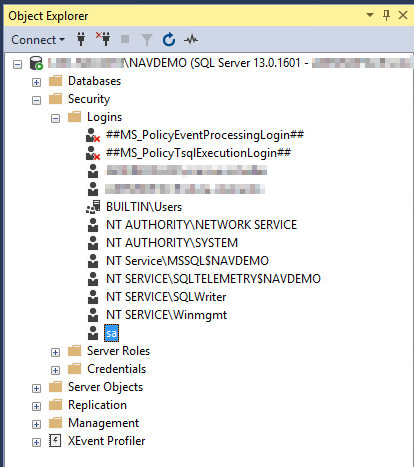
Task: Expand the Replication node
Action: [x=36, y=406]
